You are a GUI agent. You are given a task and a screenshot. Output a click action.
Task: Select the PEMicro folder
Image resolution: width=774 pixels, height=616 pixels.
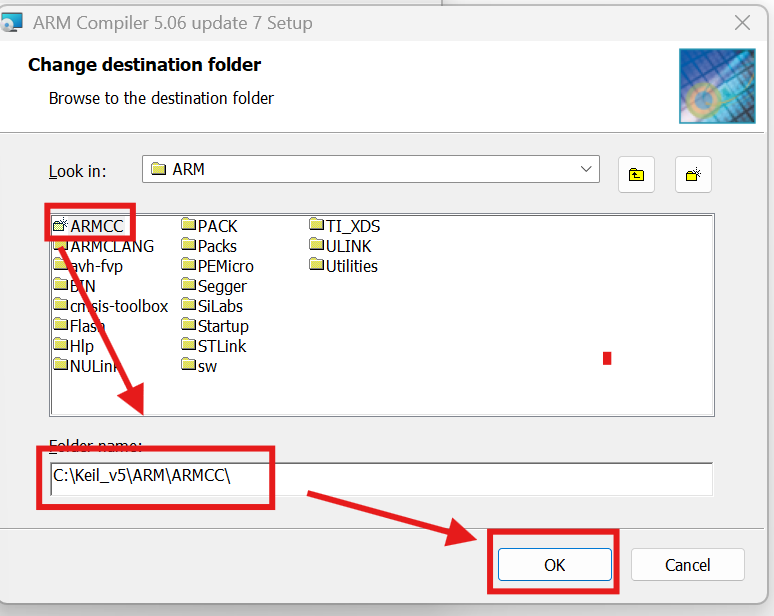(218, 266)
